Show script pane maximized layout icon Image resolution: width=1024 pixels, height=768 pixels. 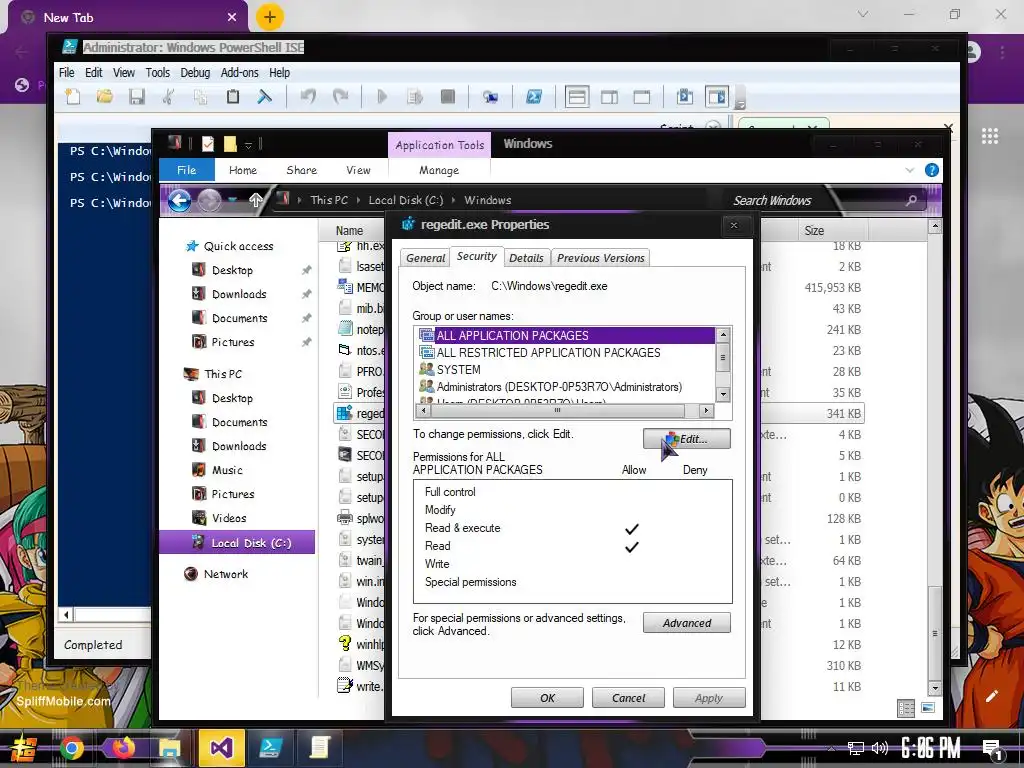click(x=642, y=97)
